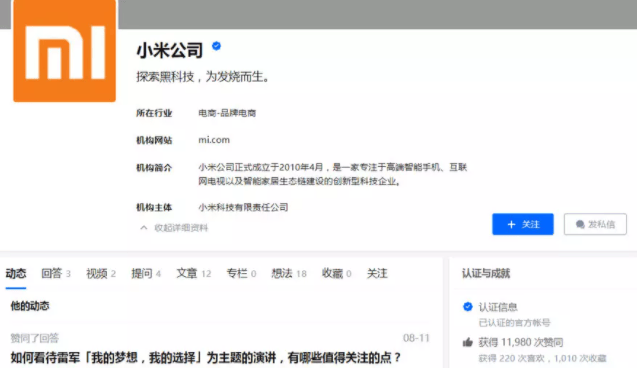Click the 机构简介 description paragraph
This screenshot has width=637, height=378.
point(332,174)
